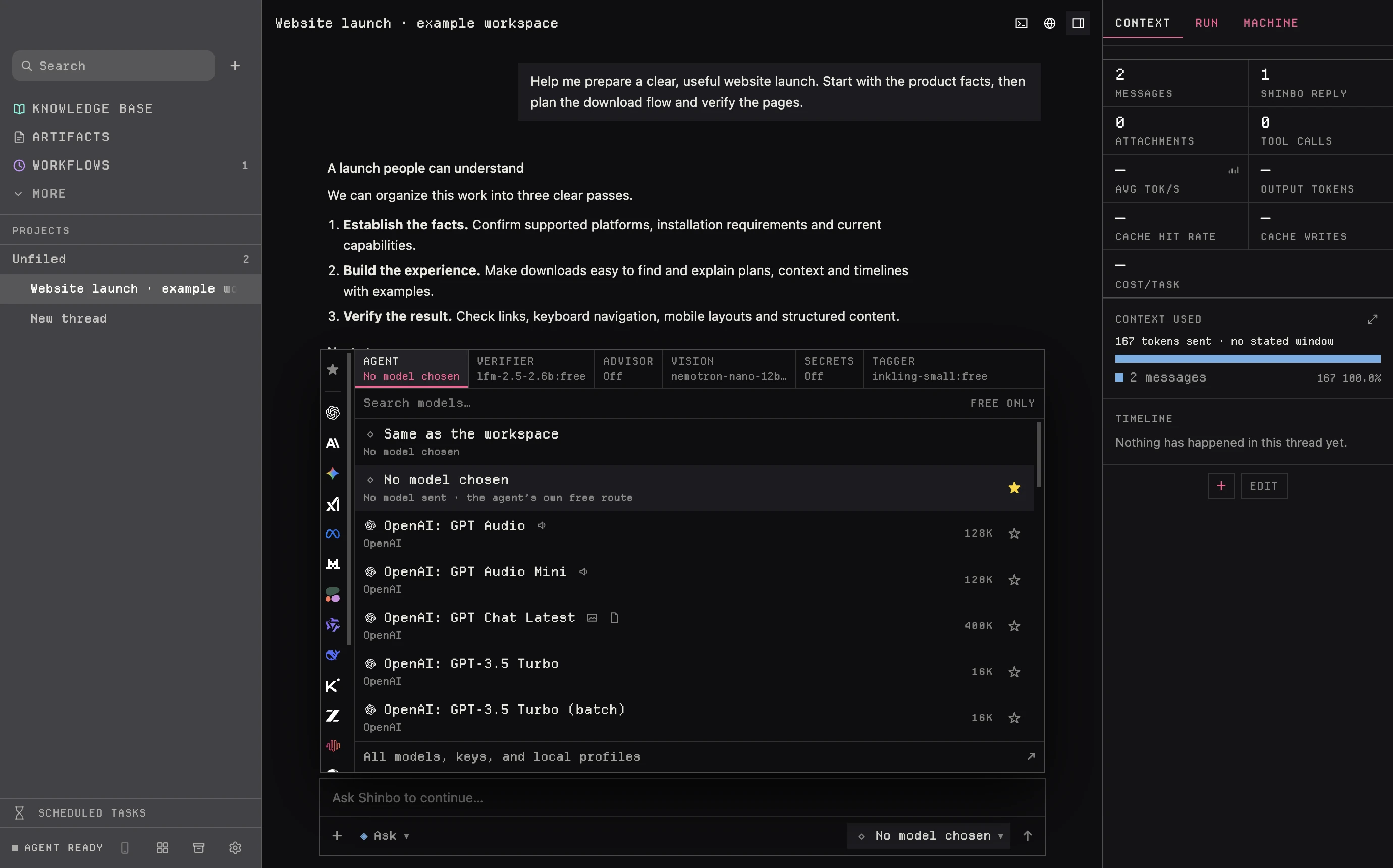Add an attachment with the composer plus

[337, 835]
